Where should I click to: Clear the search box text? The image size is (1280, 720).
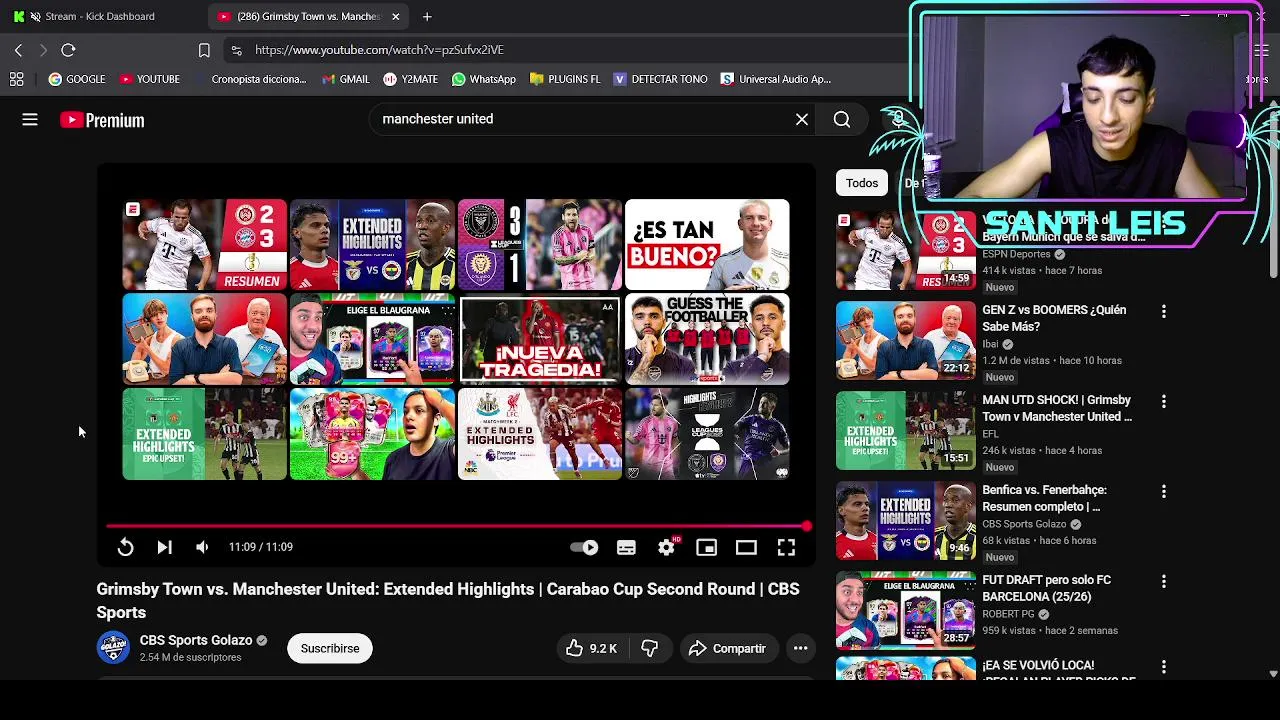pos(802,120)
